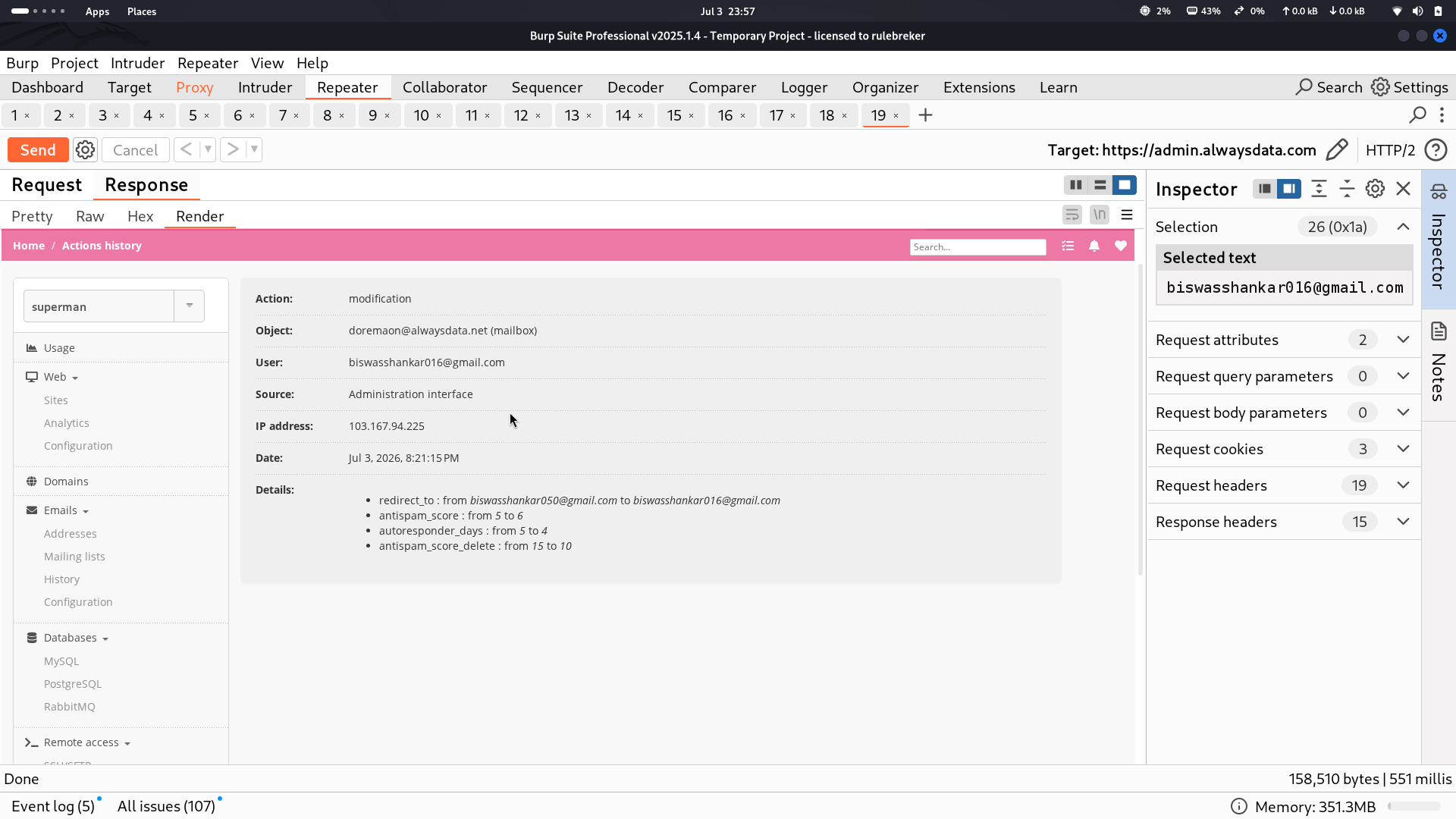Click the magnifier icon in the numbered tab bar

pyautogui.click(x=1417, y=115)
